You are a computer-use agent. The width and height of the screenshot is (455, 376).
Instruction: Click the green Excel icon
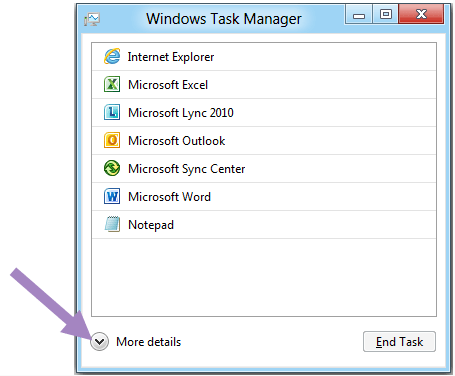[112, 84]
